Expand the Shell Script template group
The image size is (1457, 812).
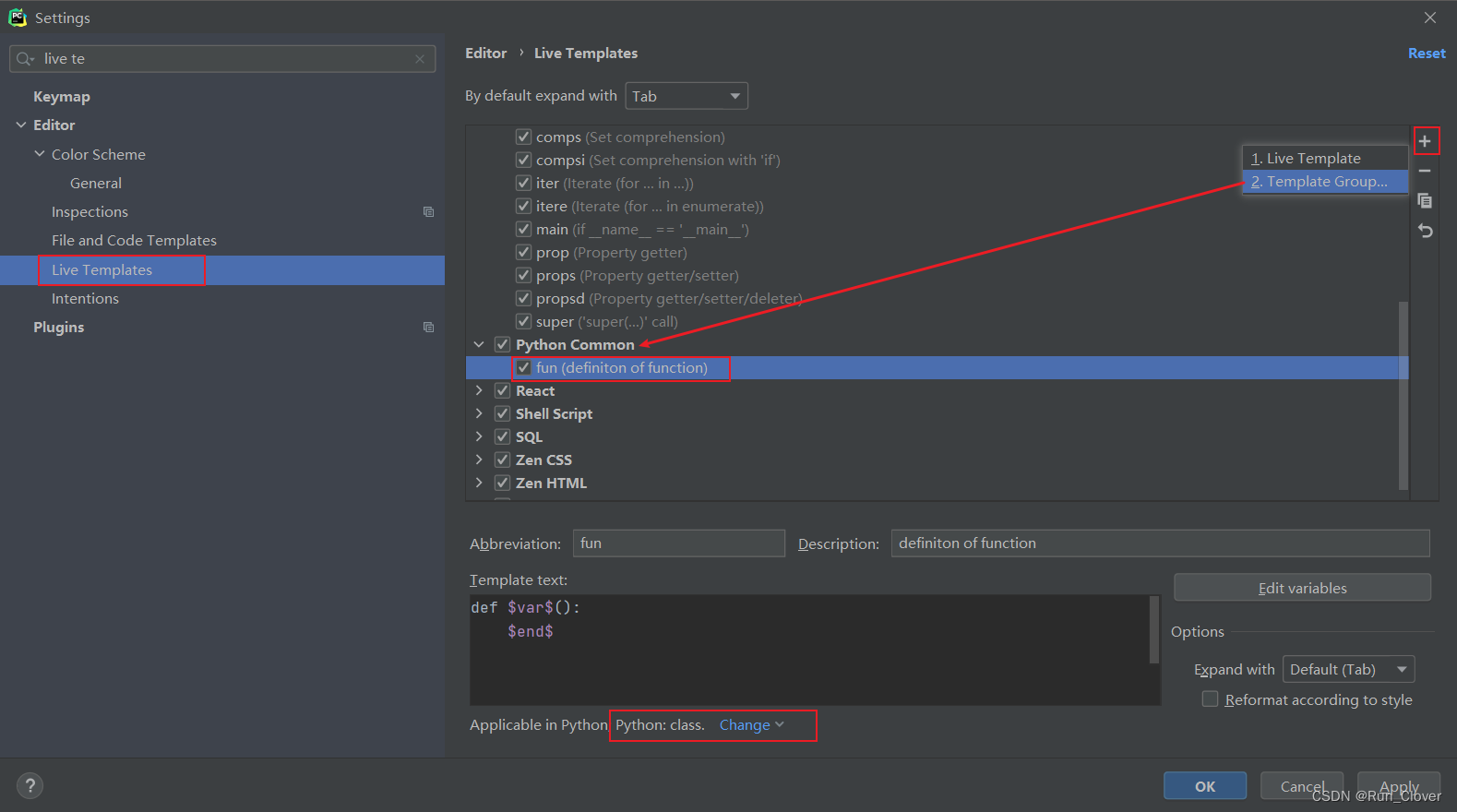coord(479,413)
